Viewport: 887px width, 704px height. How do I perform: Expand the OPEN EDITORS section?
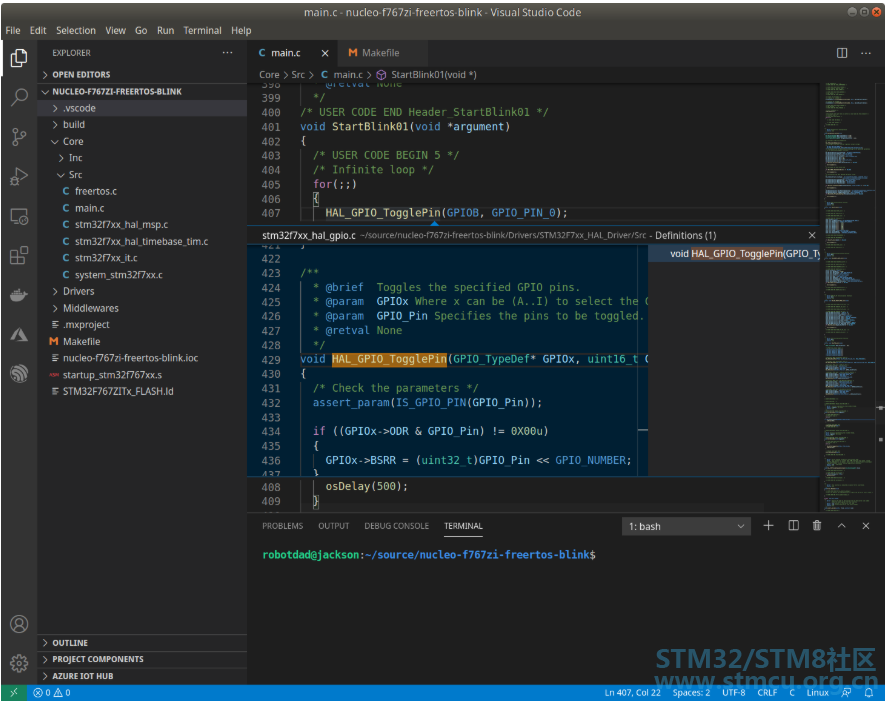click(142, 75)
